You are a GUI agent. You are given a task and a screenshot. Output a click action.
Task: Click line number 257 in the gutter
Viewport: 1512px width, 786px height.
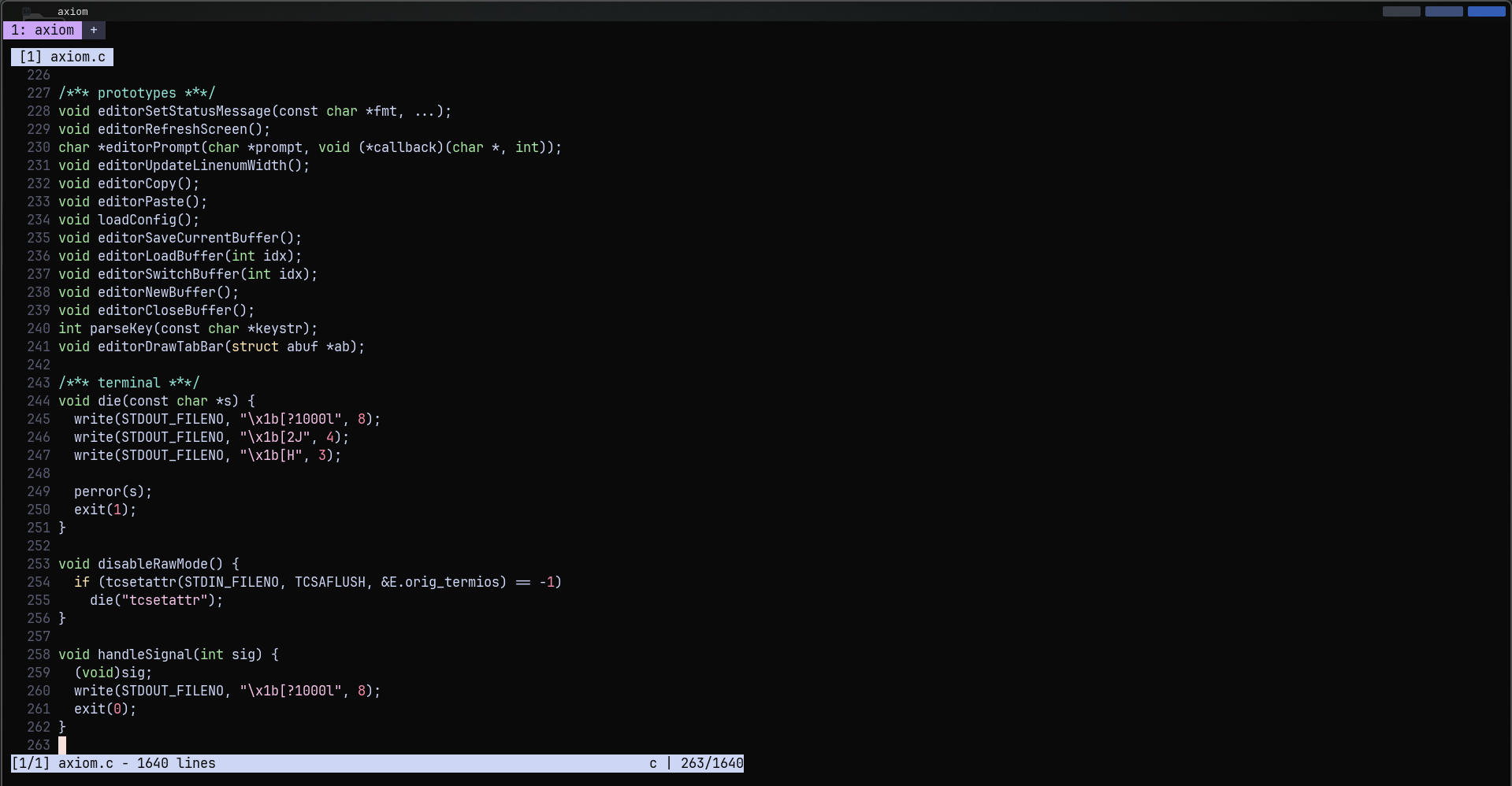click(39, 636)
